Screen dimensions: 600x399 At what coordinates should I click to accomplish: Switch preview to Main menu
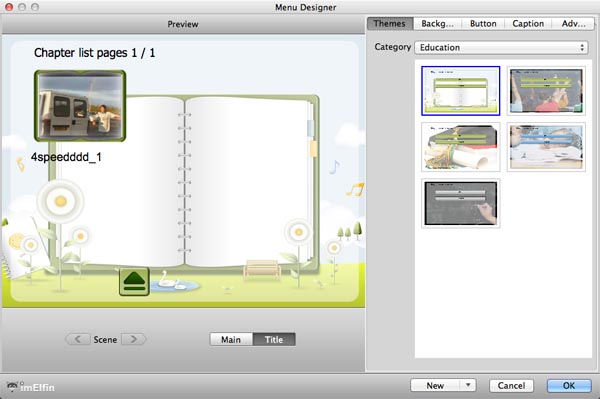point(231,339)
